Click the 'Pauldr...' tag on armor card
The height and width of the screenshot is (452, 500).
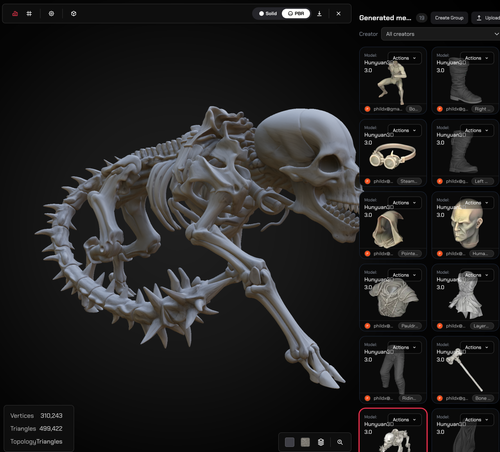coord(410,326)
